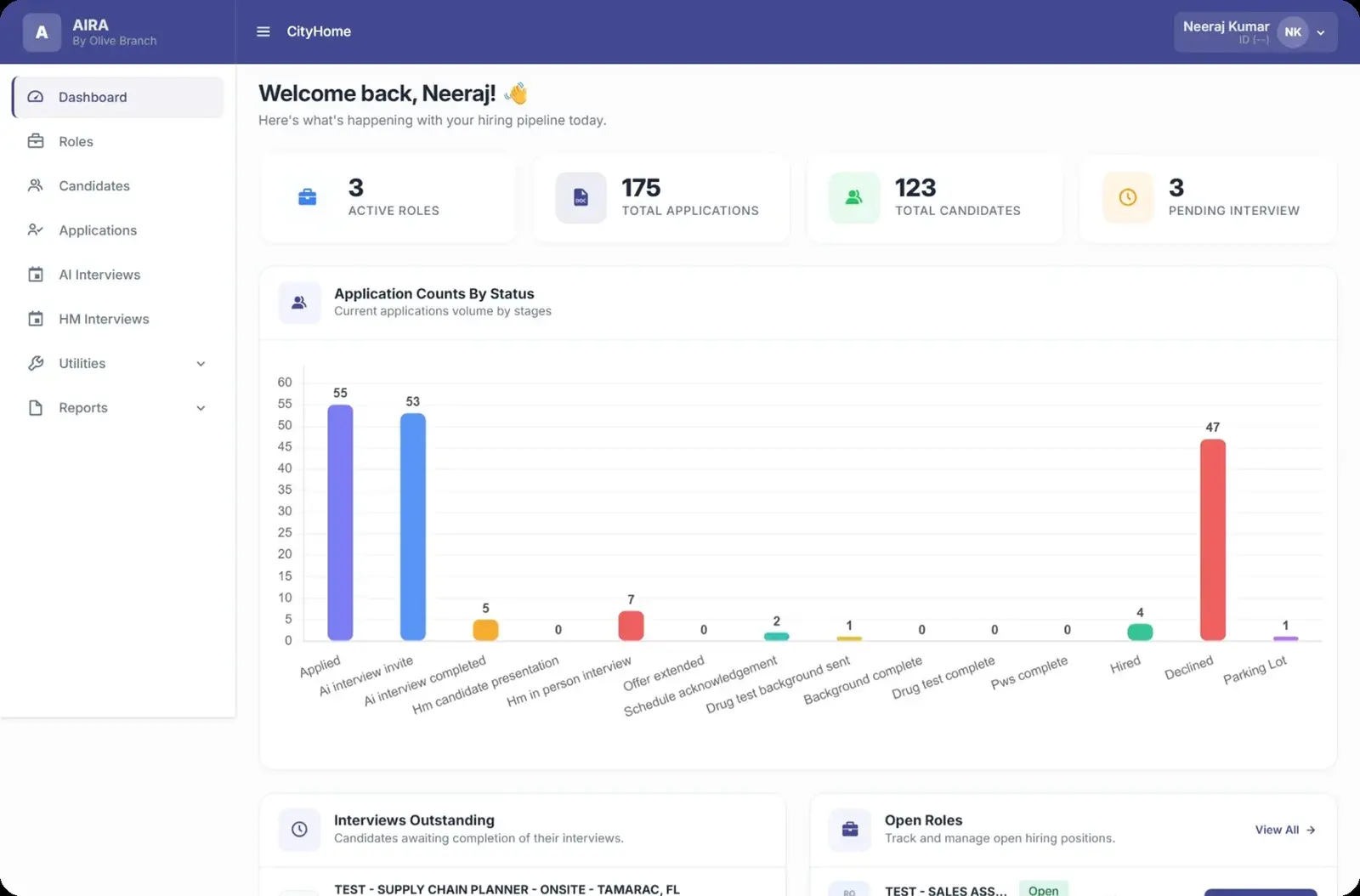Screen dimensions: 1360x896
Task: Click the Roles briefcase icon in the sidebar
Action: click(x=36, y=141)
